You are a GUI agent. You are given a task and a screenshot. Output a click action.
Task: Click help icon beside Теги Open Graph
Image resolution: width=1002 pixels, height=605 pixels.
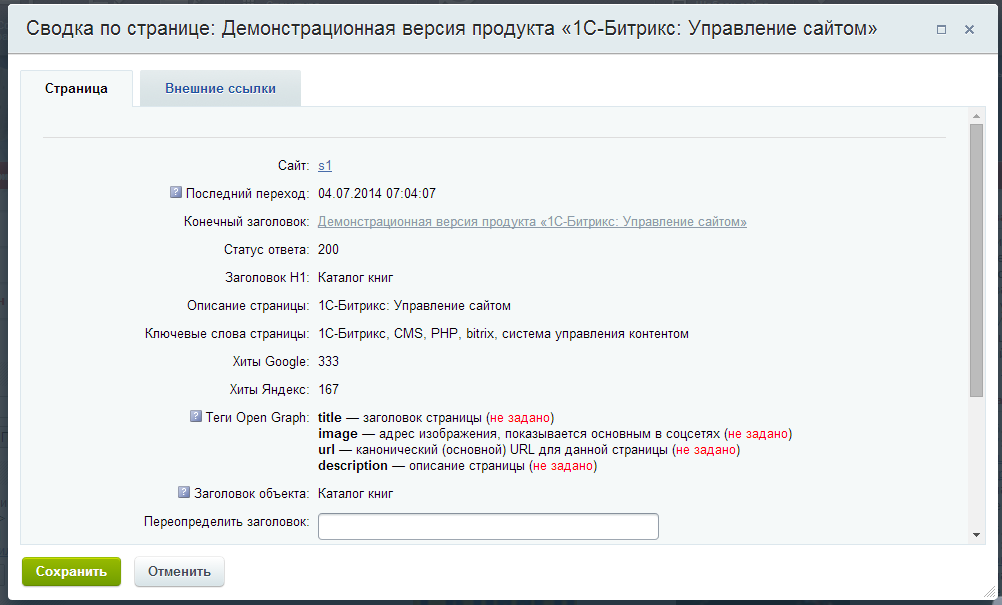coord(196,417)
